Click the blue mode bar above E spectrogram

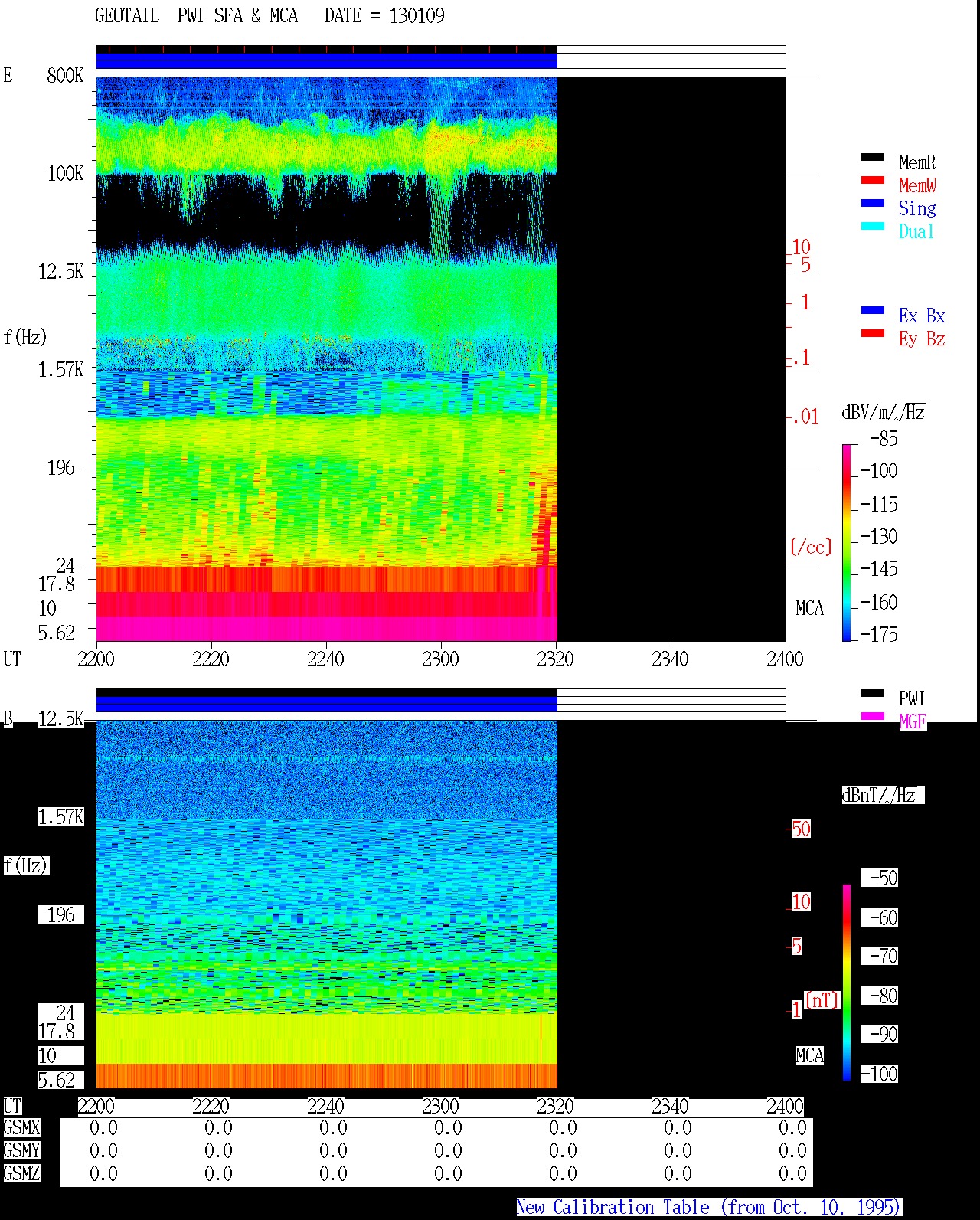[x=326, y=61]
